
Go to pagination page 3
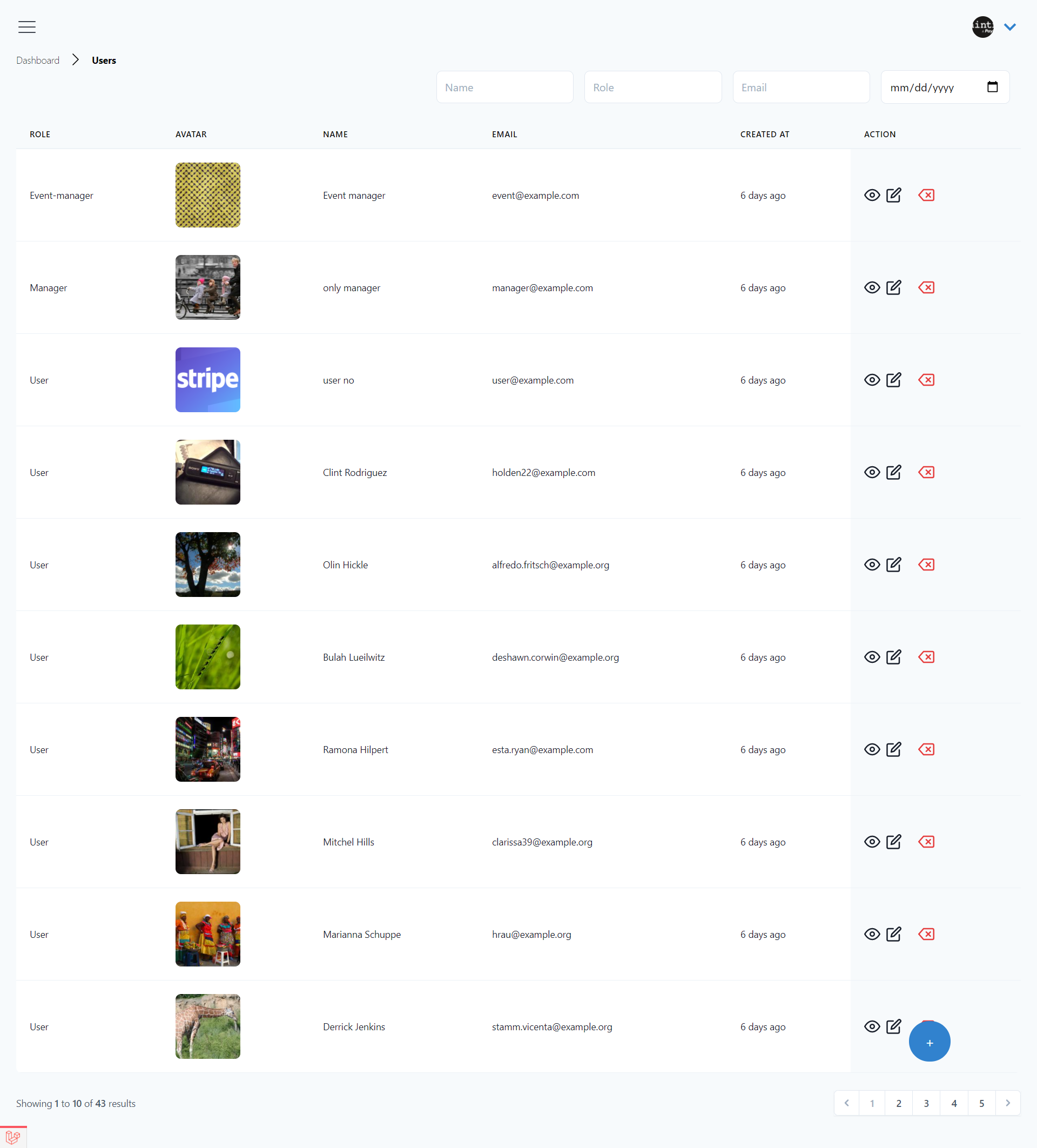926,1103
